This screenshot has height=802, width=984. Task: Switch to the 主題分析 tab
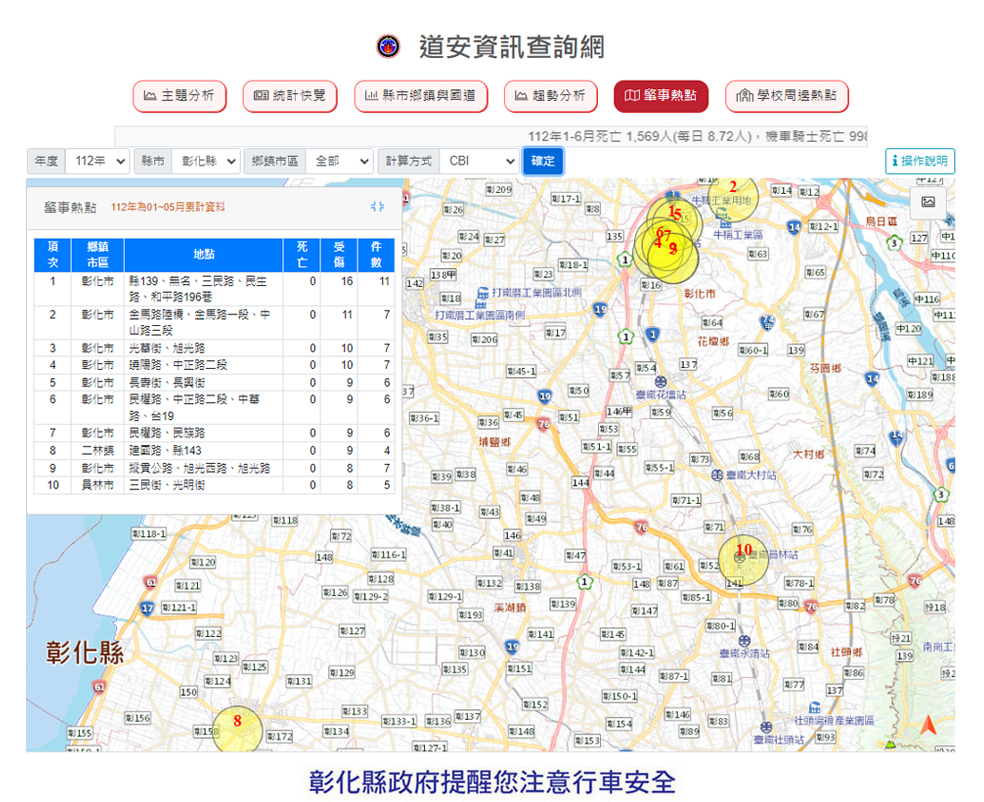click(x=180, y=96)
